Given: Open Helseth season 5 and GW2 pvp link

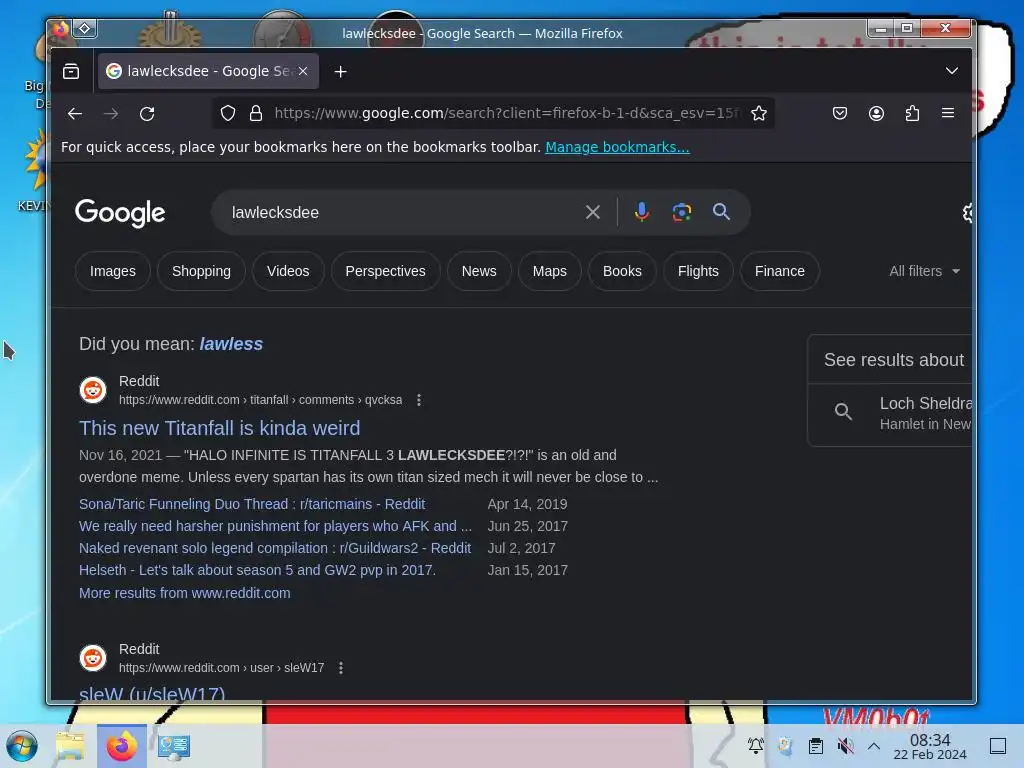Looking at the screenshot, I should [257, 570].
